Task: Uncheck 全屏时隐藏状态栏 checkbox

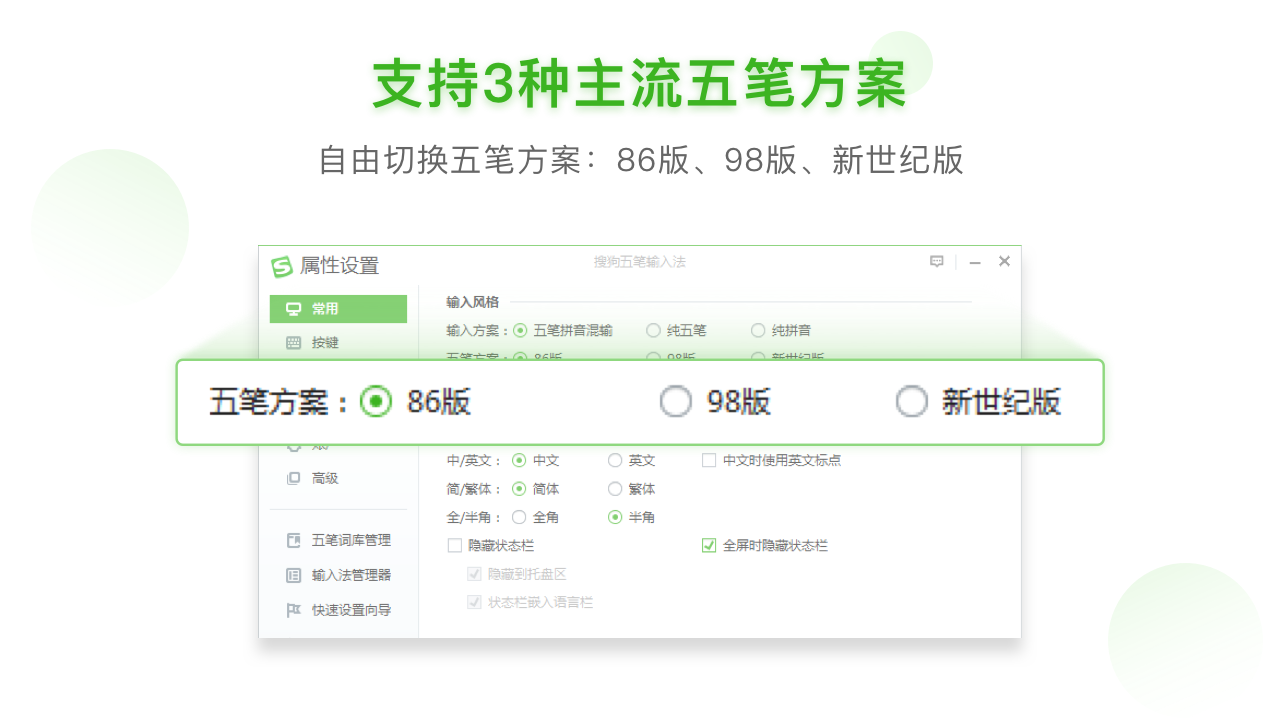Action: (x=709, y=546)
